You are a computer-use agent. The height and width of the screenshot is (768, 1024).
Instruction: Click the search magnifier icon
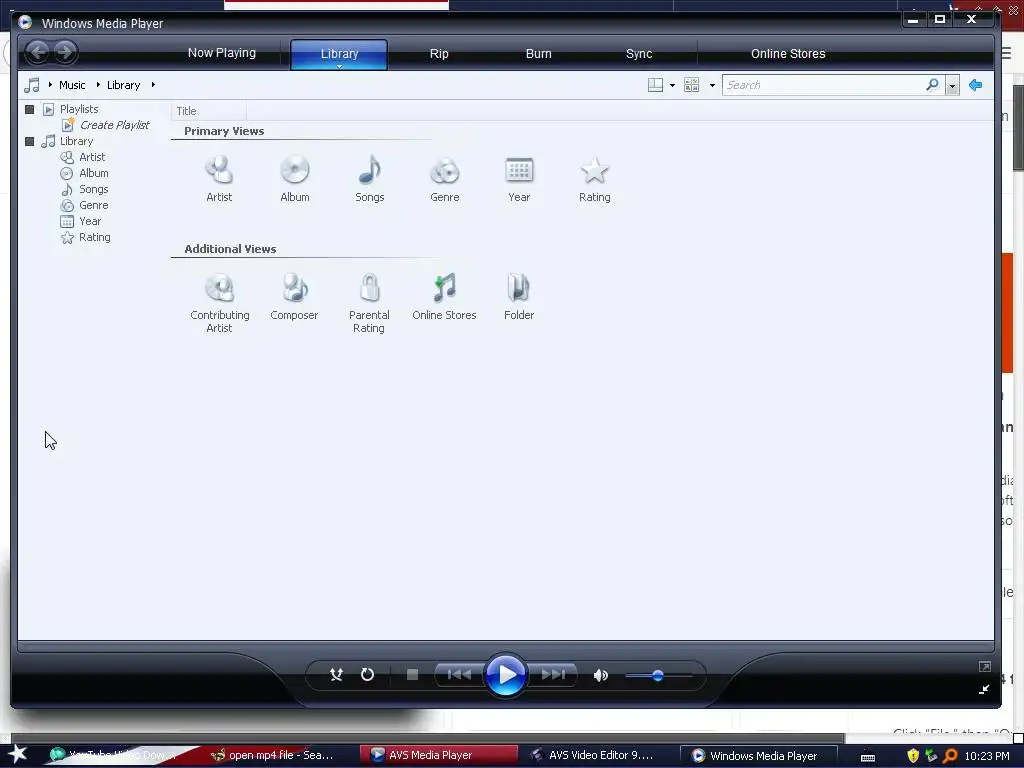[933, 85]
